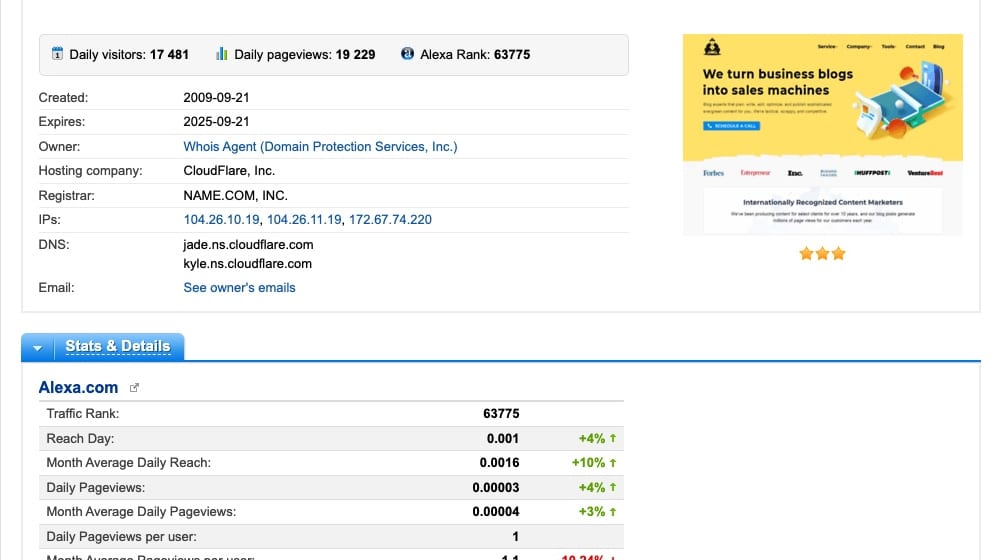Click the bar chart icon beside Daily pageviews

click(221, 54)
